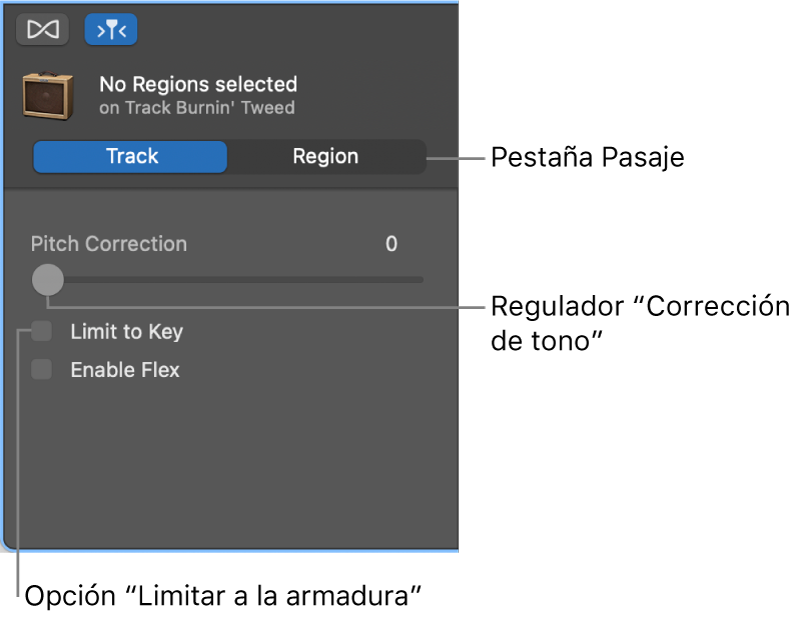Click the Pitch Correction value showing 0
The width and height of the screenshot is (806, 617).
pyautogui.click(x=391, y=243)
